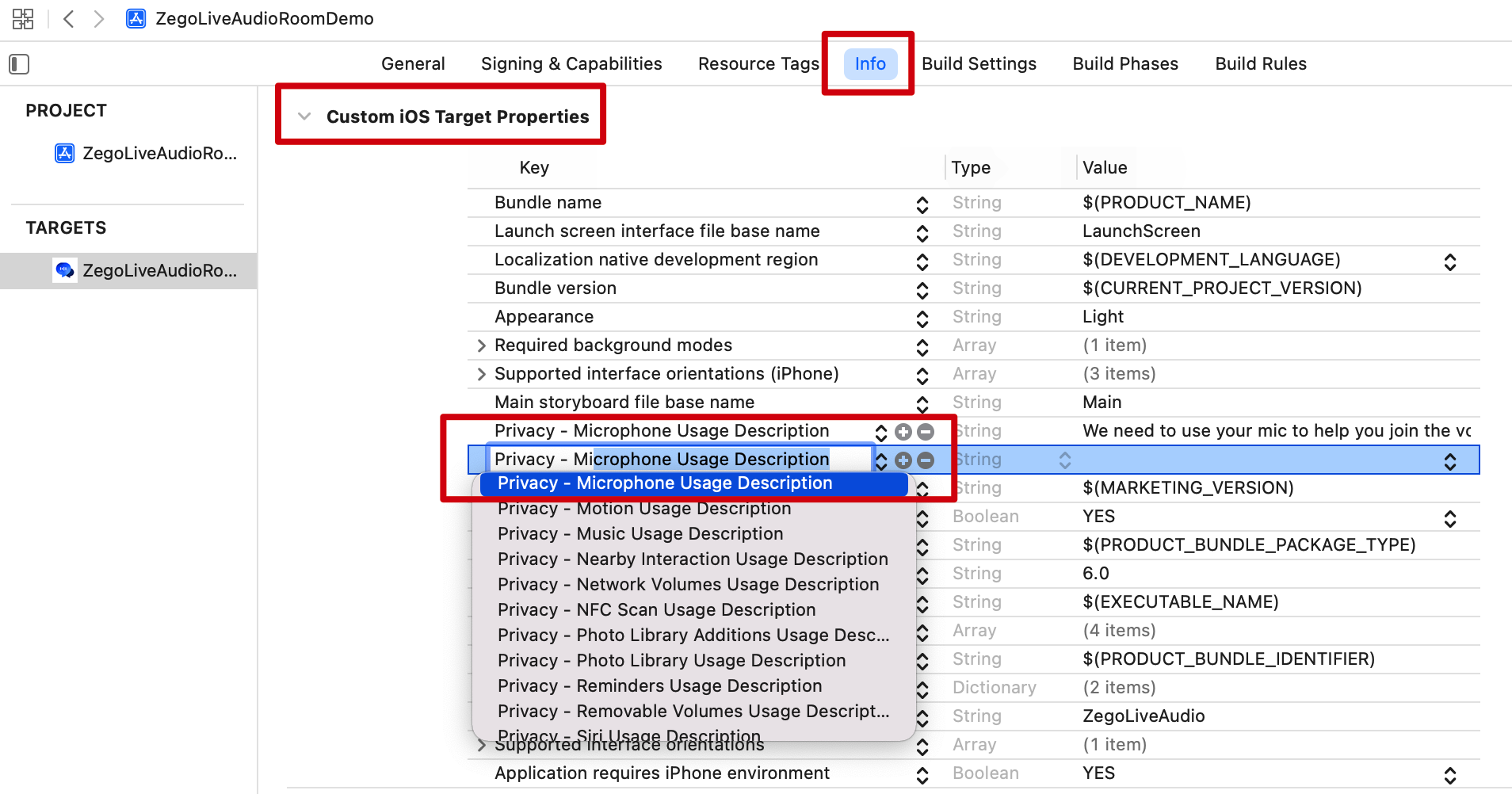Open key stepper for Appearance row
Viewport: 1512px width, 794px height.
pos(922,319)
